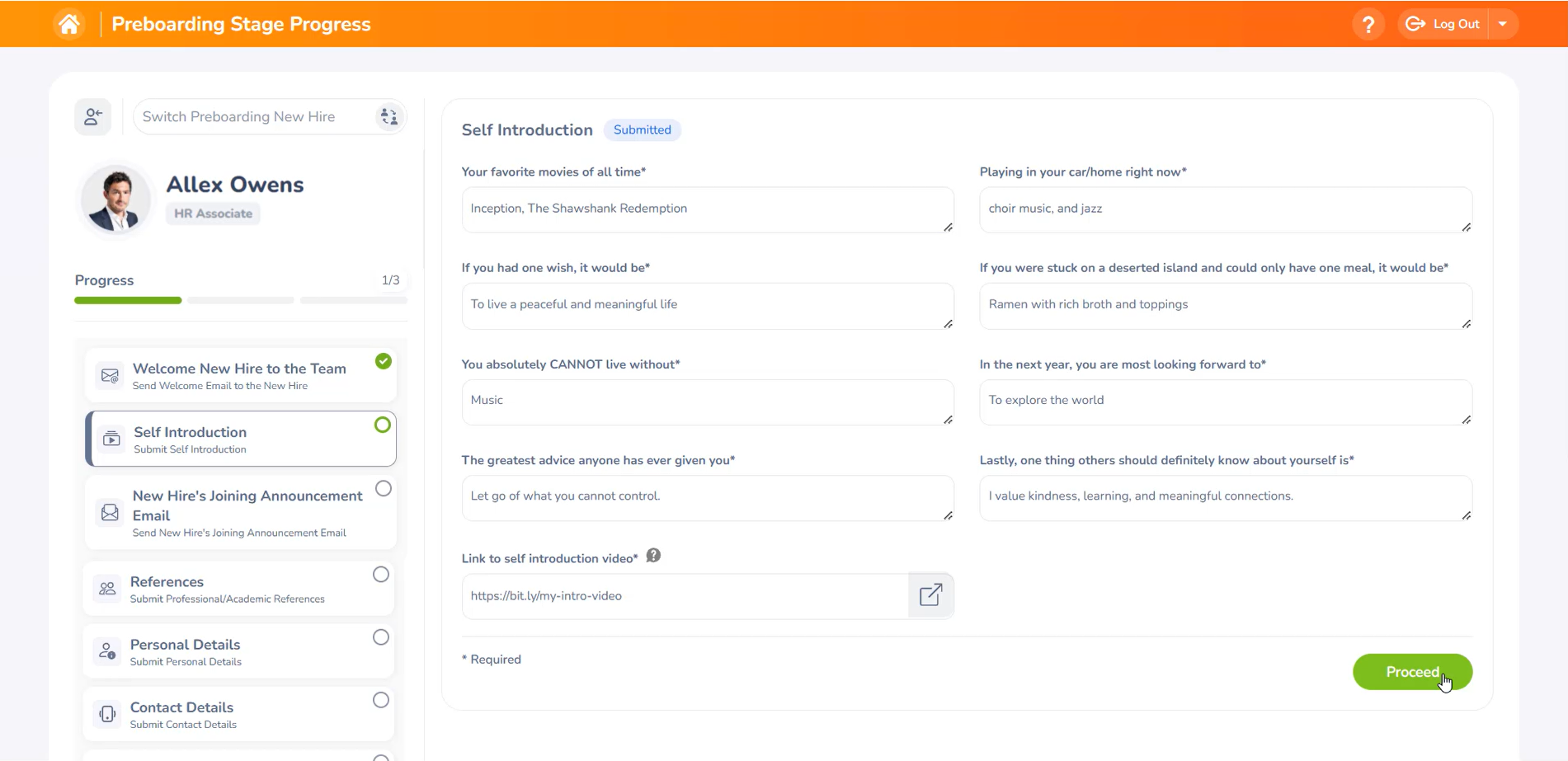Click the resize handle of favorite movies field
The height and width of the screenshot is (761, 1568).
[x=948, y=228]
